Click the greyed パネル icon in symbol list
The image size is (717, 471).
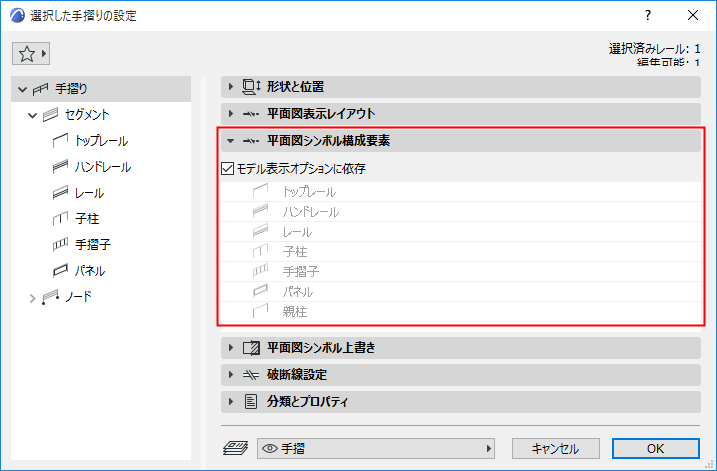(260, 291)
